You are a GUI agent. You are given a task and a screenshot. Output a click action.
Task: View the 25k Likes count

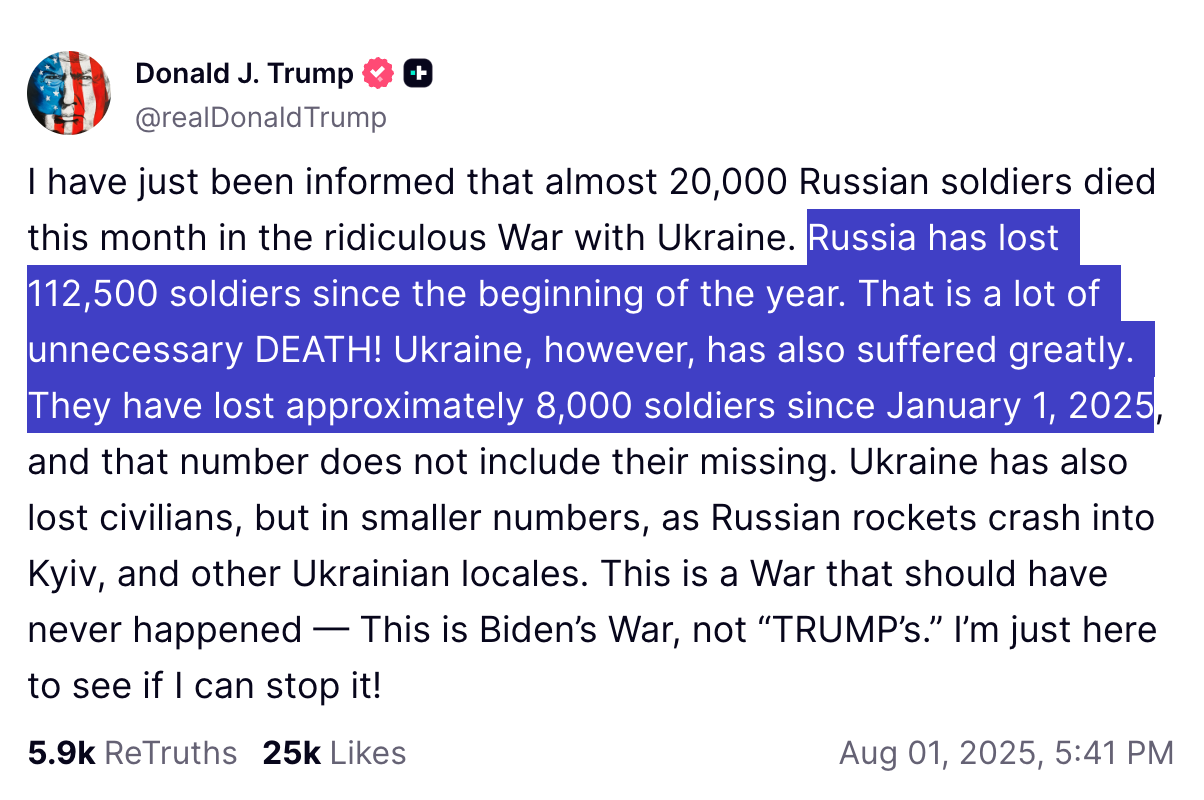[291, 753]
